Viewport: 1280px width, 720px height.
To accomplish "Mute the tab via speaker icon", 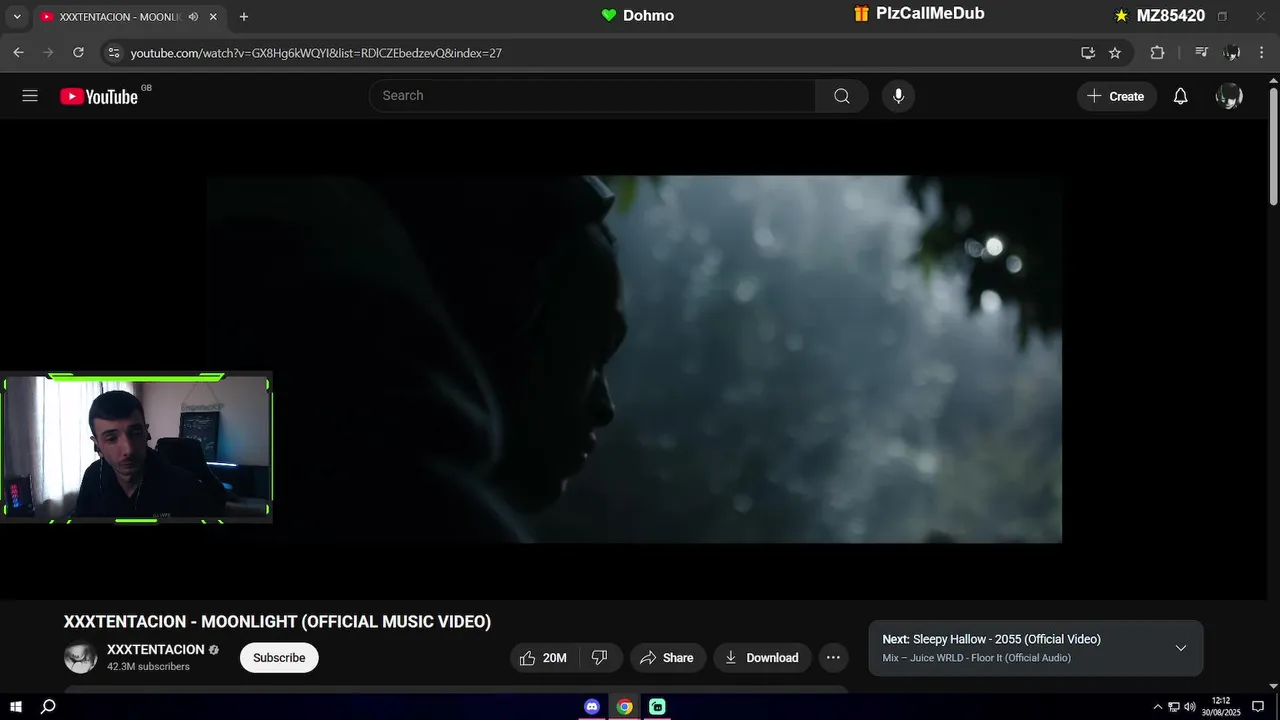I will click(x=193, y=17).
